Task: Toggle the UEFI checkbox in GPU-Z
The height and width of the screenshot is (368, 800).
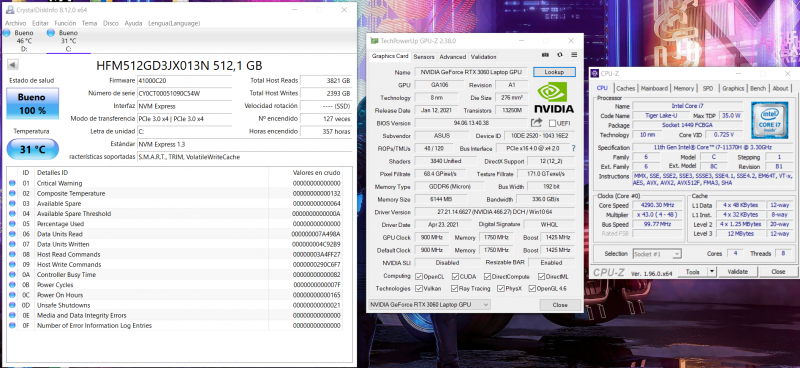Action: click(x=552, y=123)
